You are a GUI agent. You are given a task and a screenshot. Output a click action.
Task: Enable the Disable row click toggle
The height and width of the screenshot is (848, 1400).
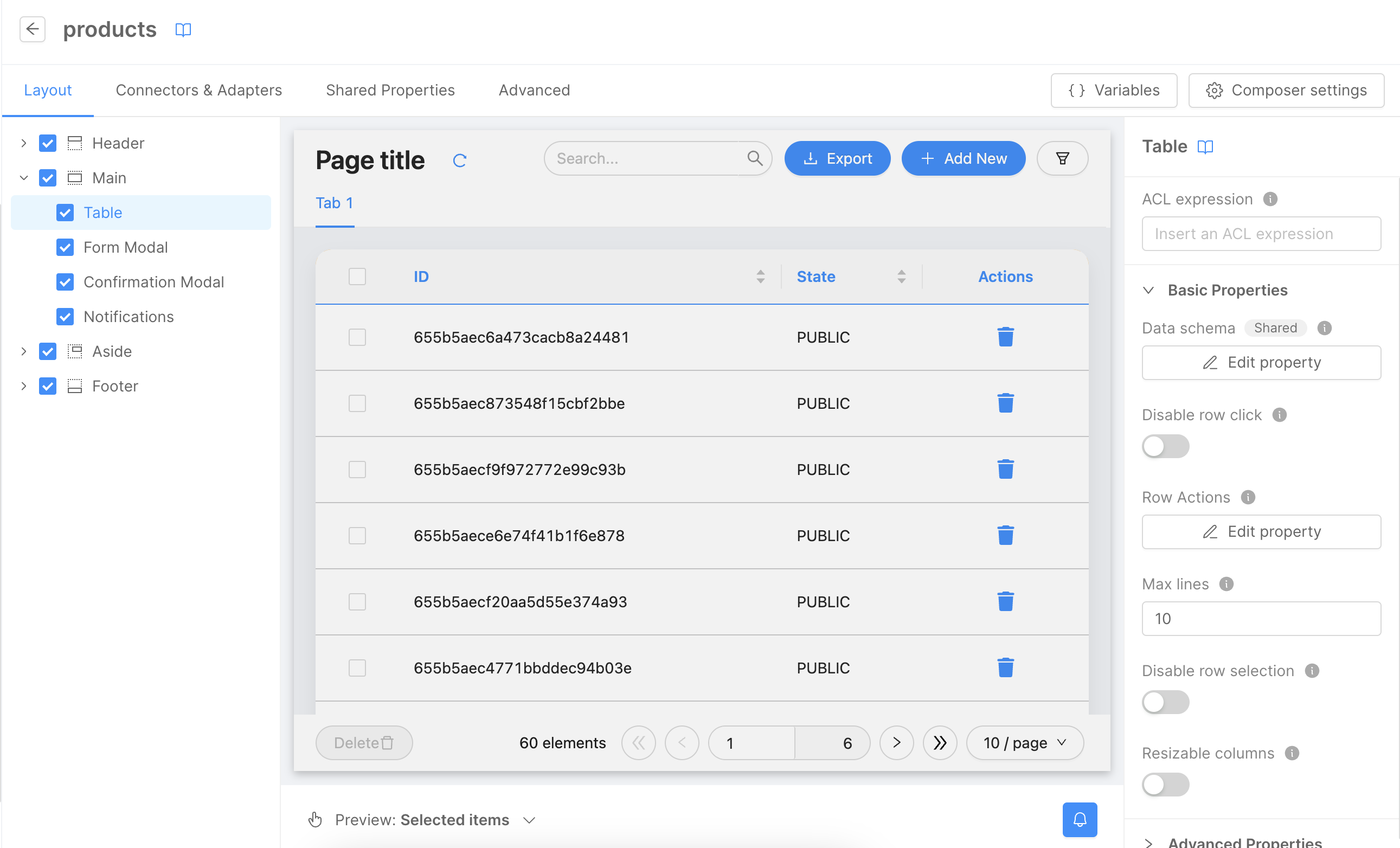(1165, 446)
